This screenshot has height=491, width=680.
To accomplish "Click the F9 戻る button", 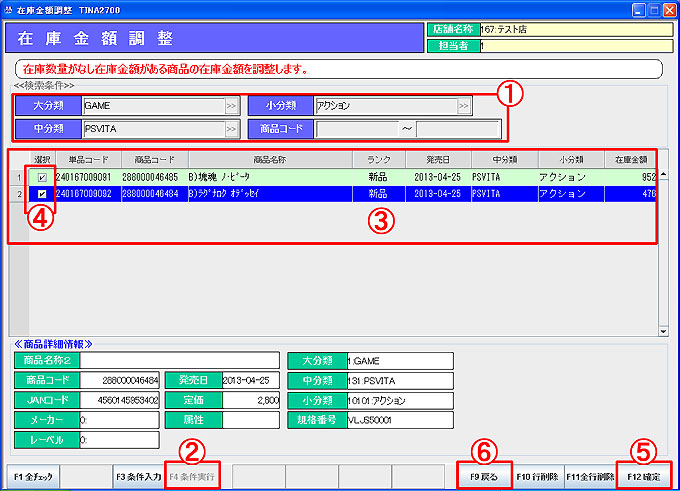I will [485, 476].
